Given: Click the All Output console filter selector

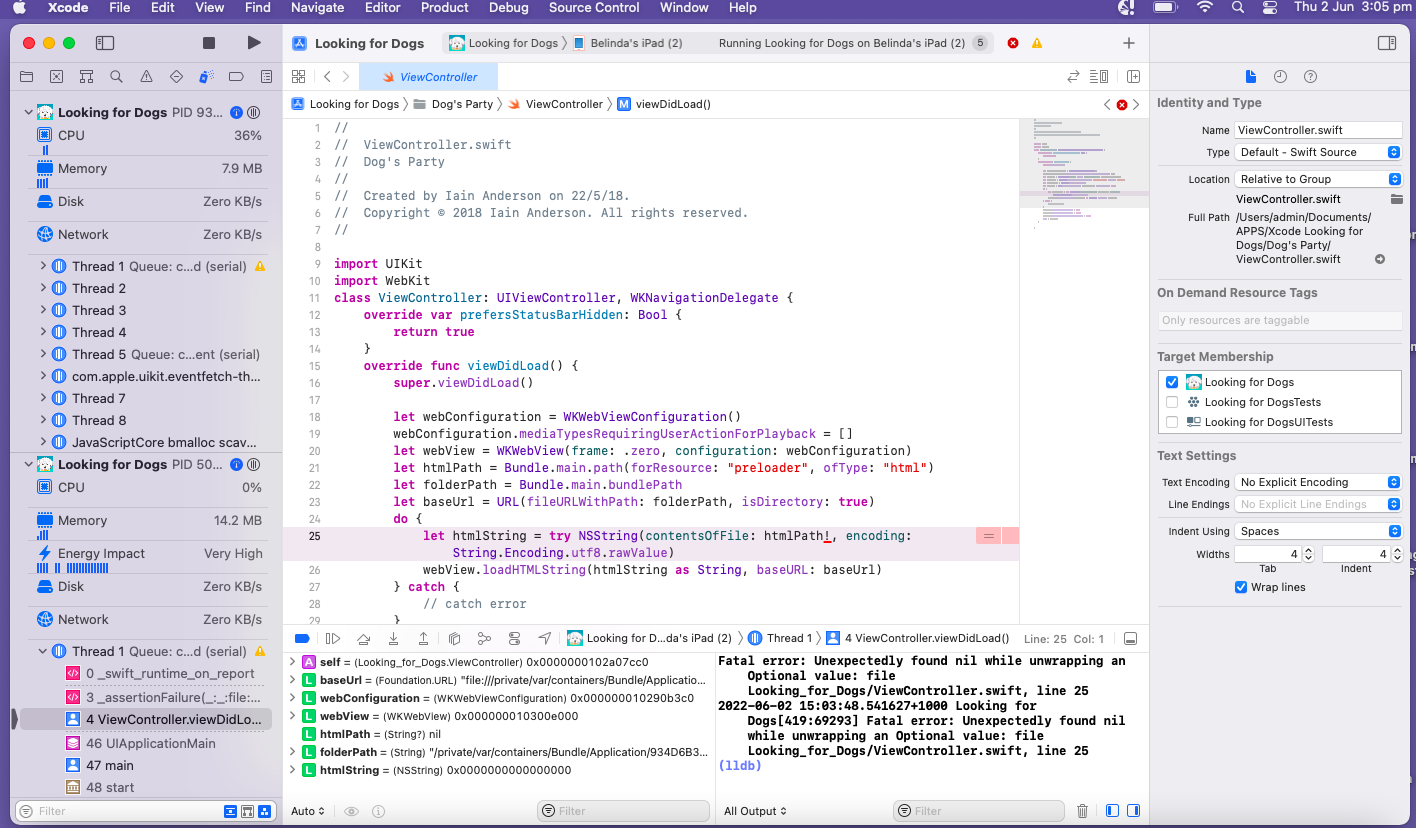Looking at the screenshot, I should pos(755,811).
